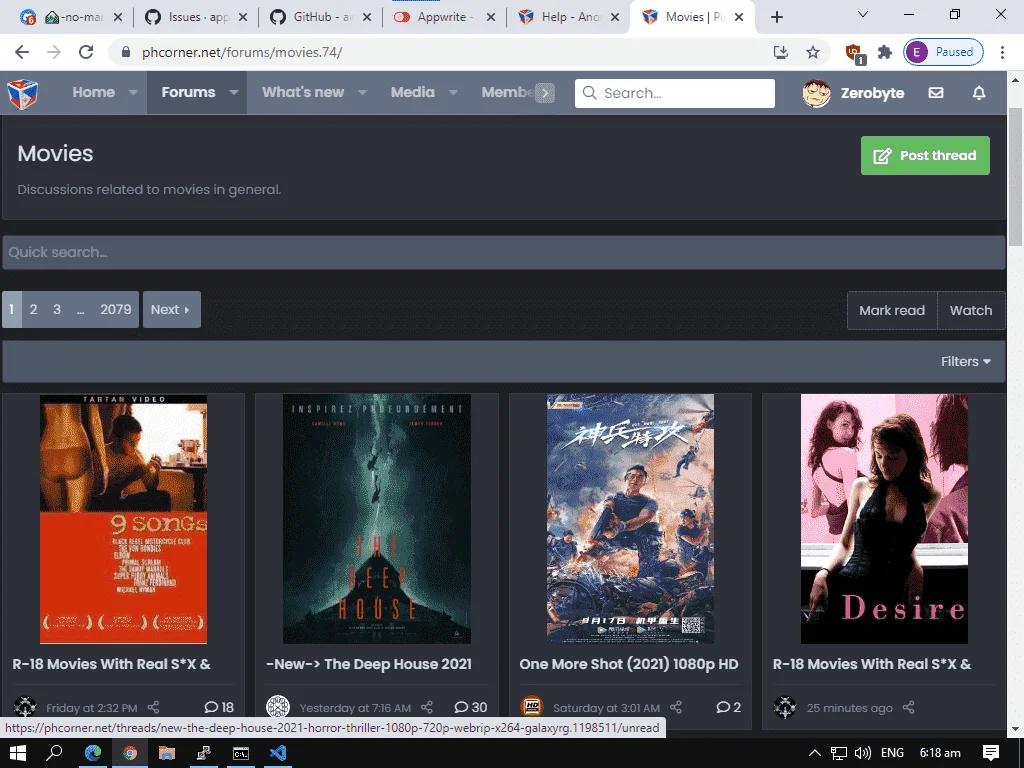Open The Deep House 2021 thread title

tap(368, 664)
